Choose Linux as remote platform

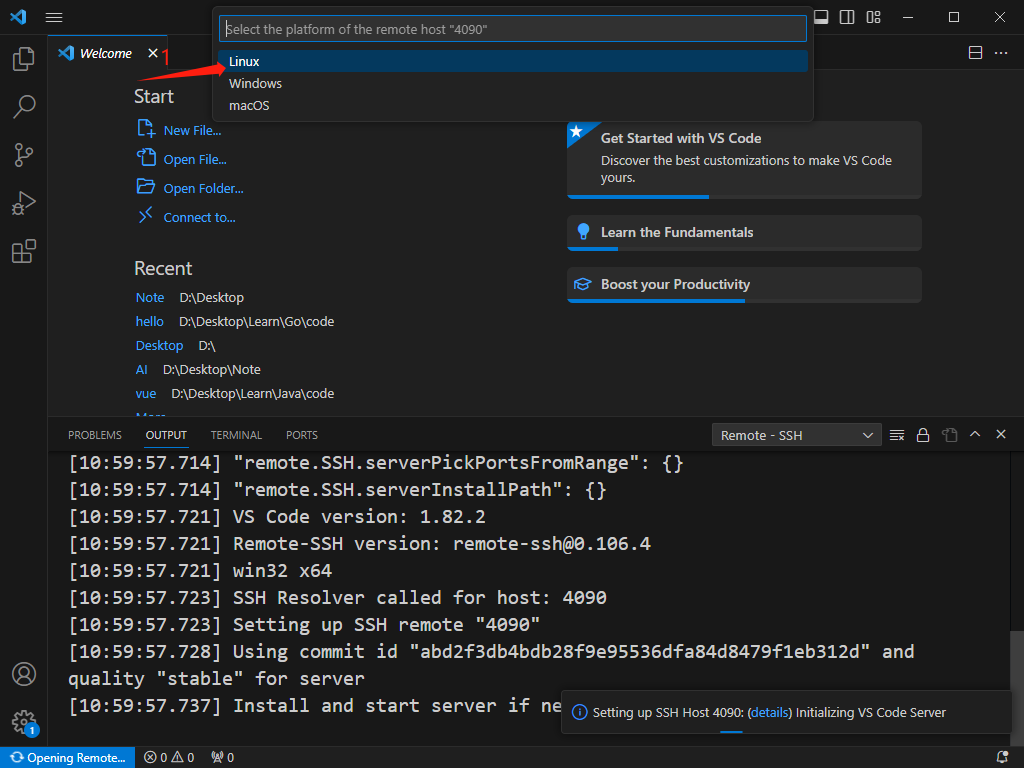pyautogui.click(x=513, y=61)
